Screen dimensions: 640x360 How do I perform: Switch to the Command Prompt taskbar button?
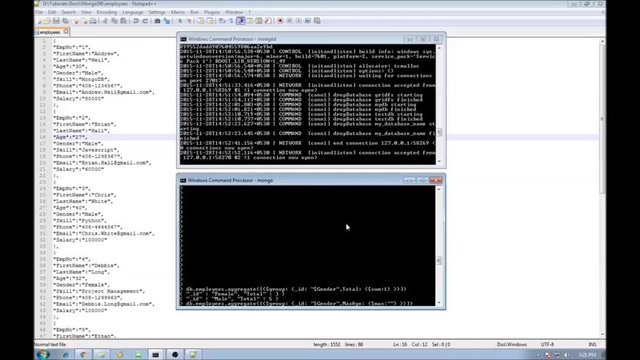tap(156, 355)
